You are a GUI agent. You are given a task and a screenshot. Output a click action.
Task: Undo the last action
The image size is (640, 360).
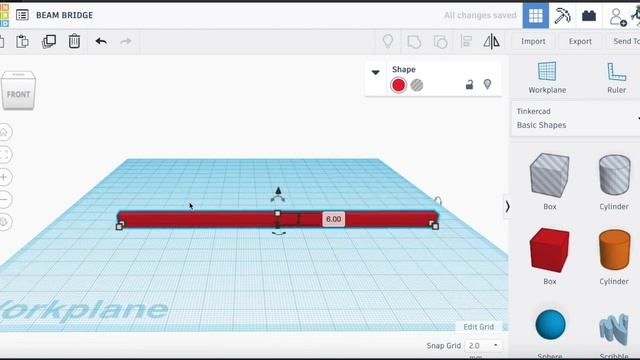click(x=101, y=41)
